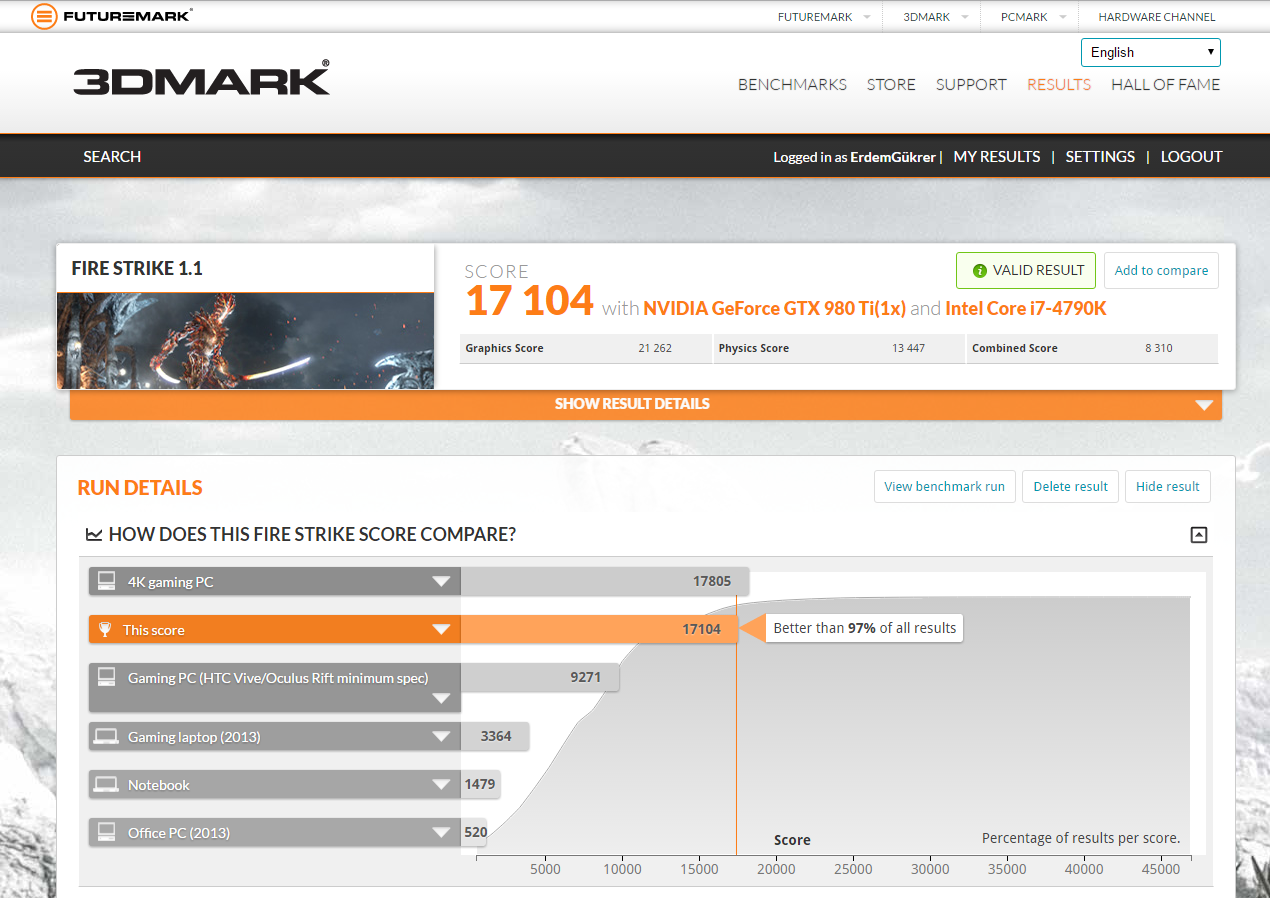Open the Intel Core i7-4790K link

tap(1026, 308)
